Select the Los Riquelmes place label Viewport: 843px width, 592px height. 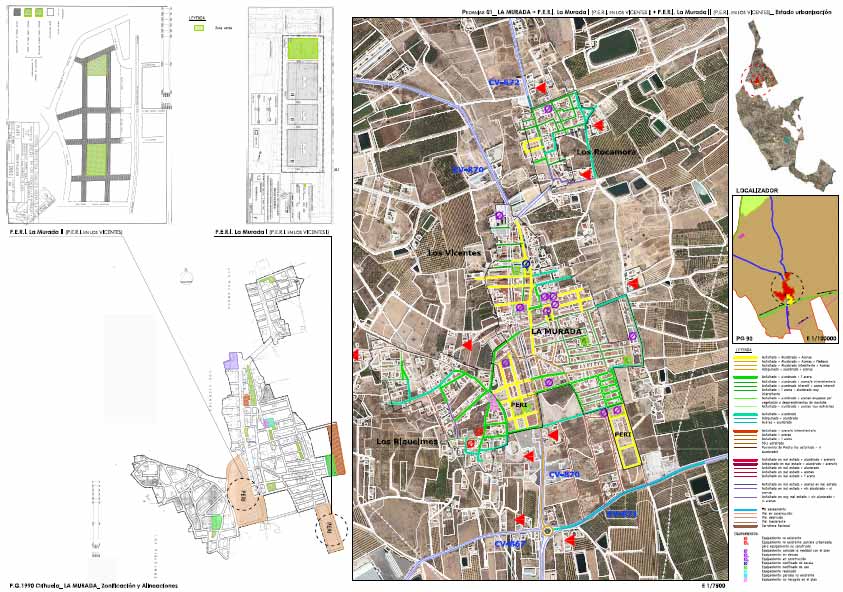[406, 440]
